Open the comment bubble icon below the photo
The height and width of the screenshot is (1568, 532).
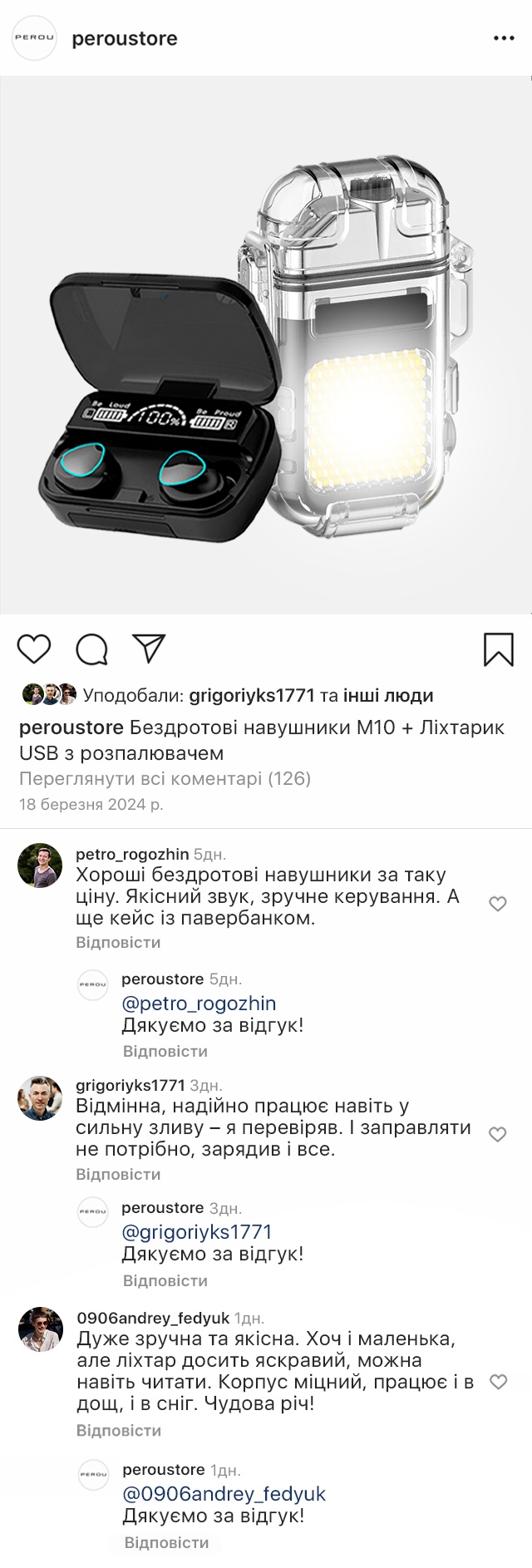92,649
